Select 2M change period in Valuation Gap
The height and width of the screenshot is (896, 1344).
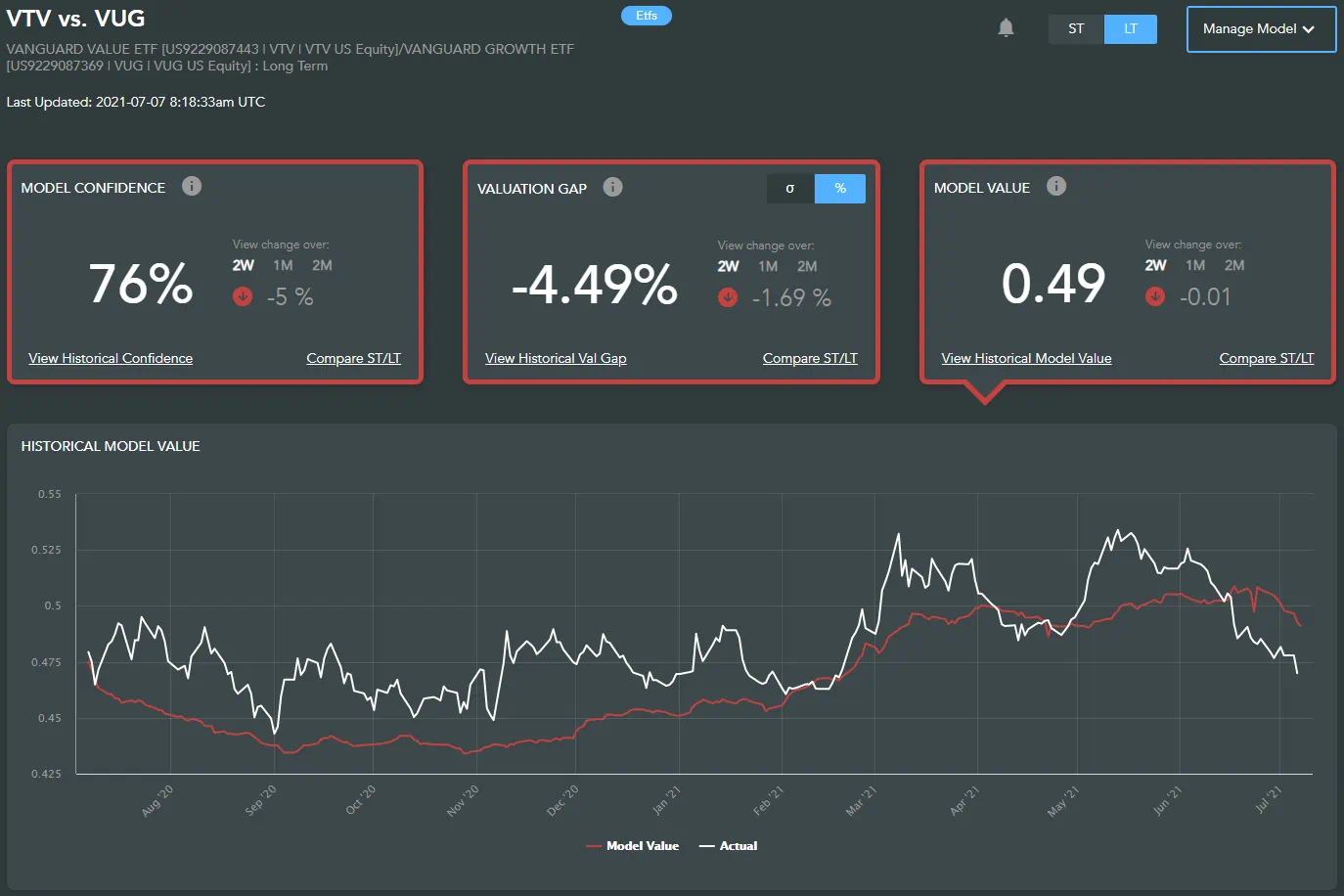(x=807, y=266)
